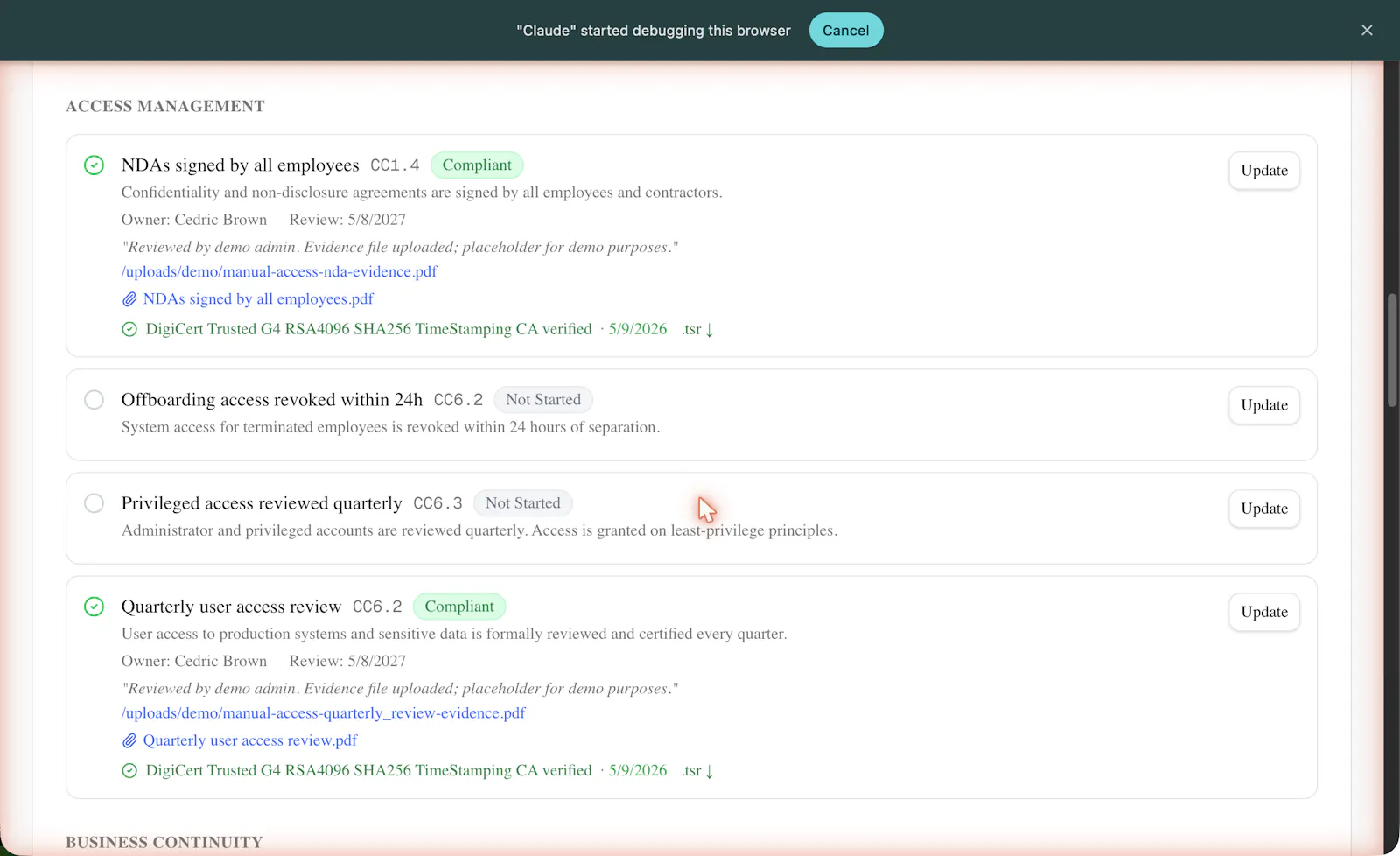Screen dimensions: 1400x856
Task: Click paperclip icon beside NDAs signed by all employees.pdf
Action: point(129,299)
